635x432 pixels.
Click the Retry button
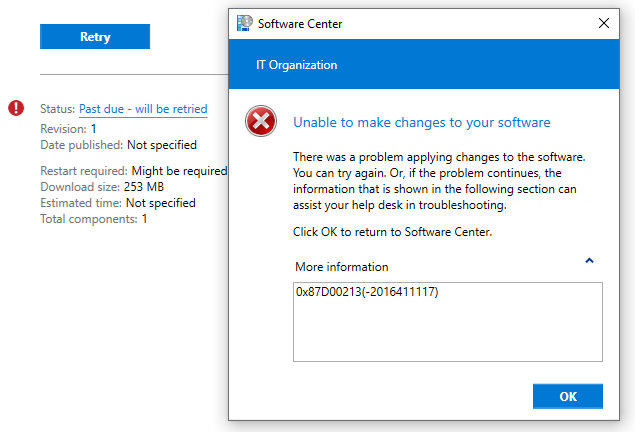point(95,36)
